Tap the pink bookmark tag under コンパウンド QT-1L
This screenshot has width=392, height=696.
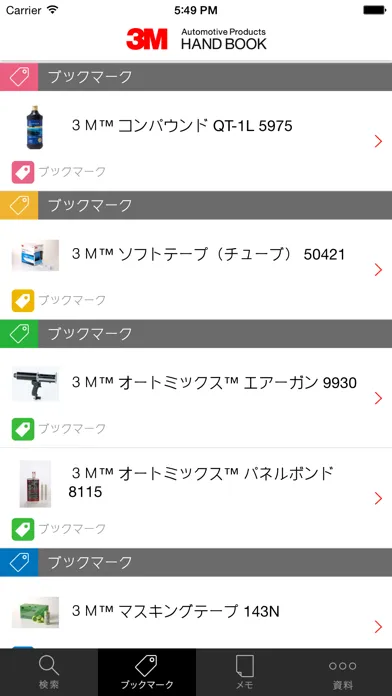[x=23, y=173]
